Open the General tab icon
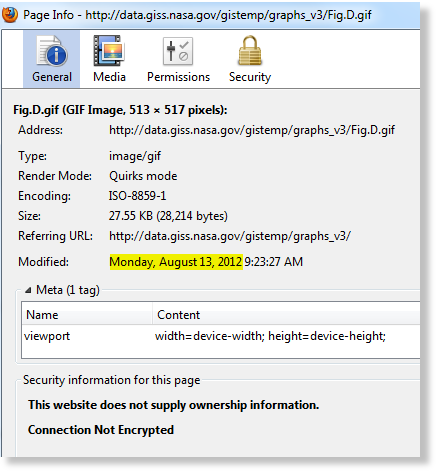Viewport: 436px width, 473px height. tap(52, 51)
